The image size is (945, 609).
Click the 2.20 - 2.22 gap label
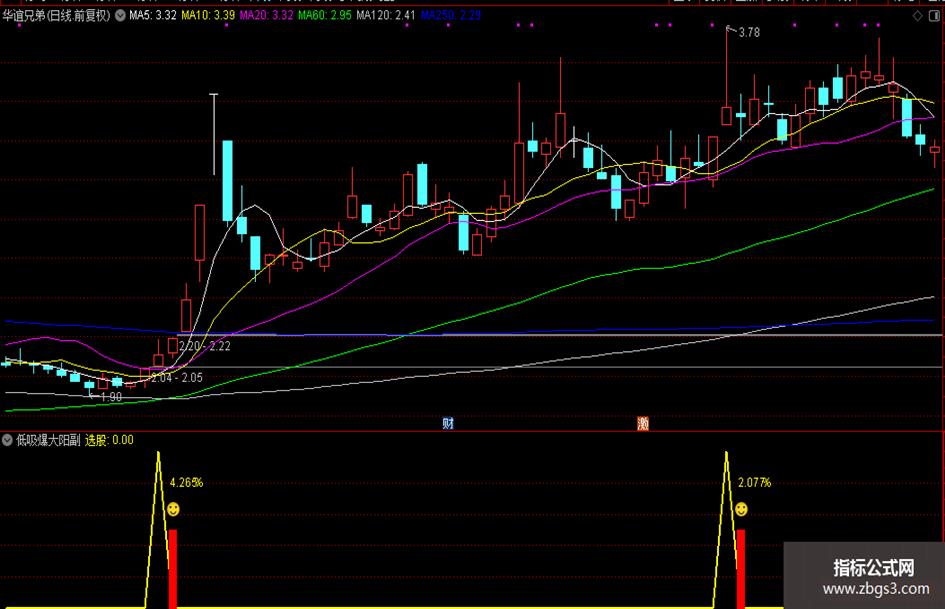click(x=205, y=346)
